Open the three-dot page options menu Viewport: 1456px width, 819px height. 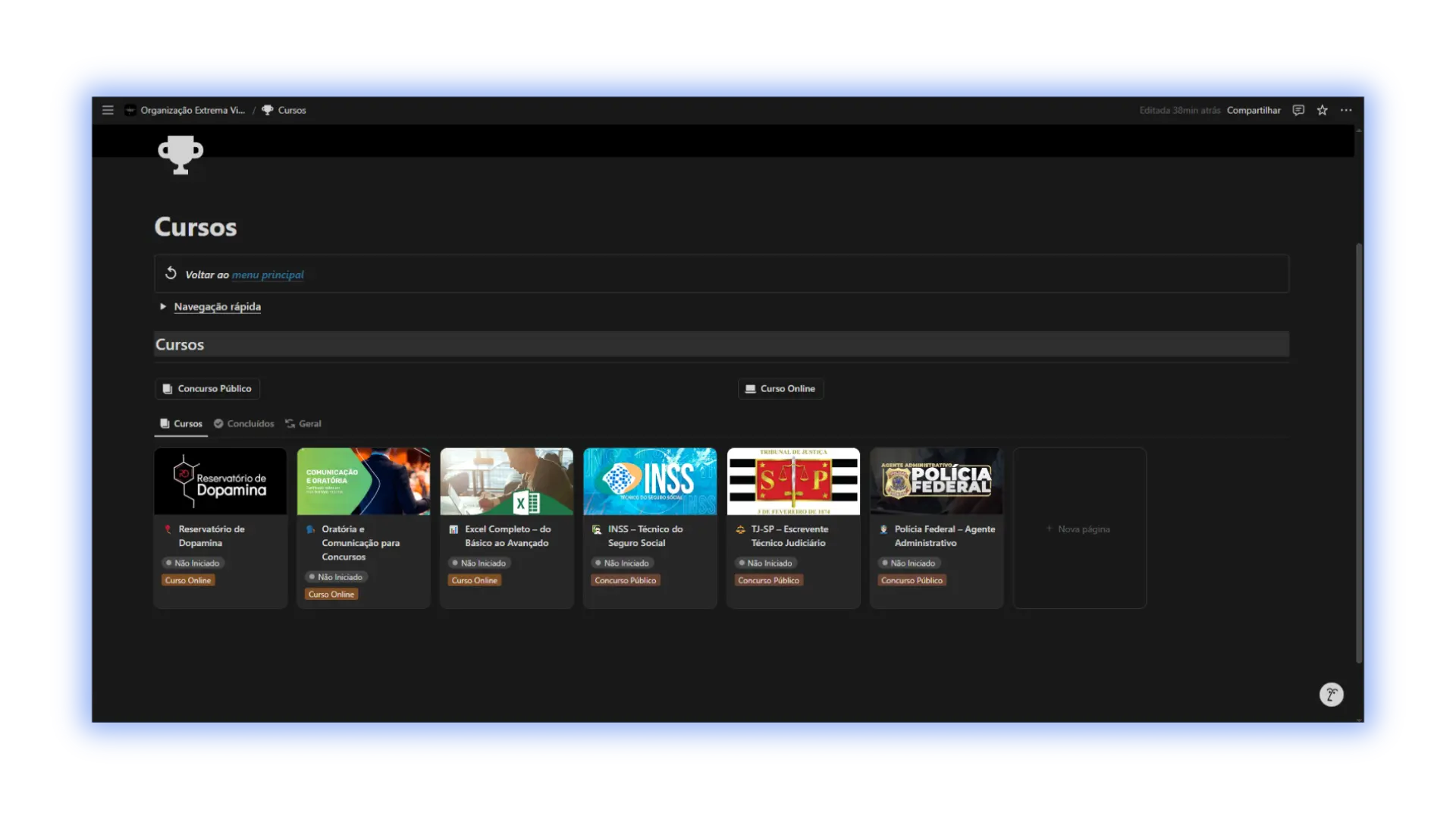click(x=1346, y=110)
